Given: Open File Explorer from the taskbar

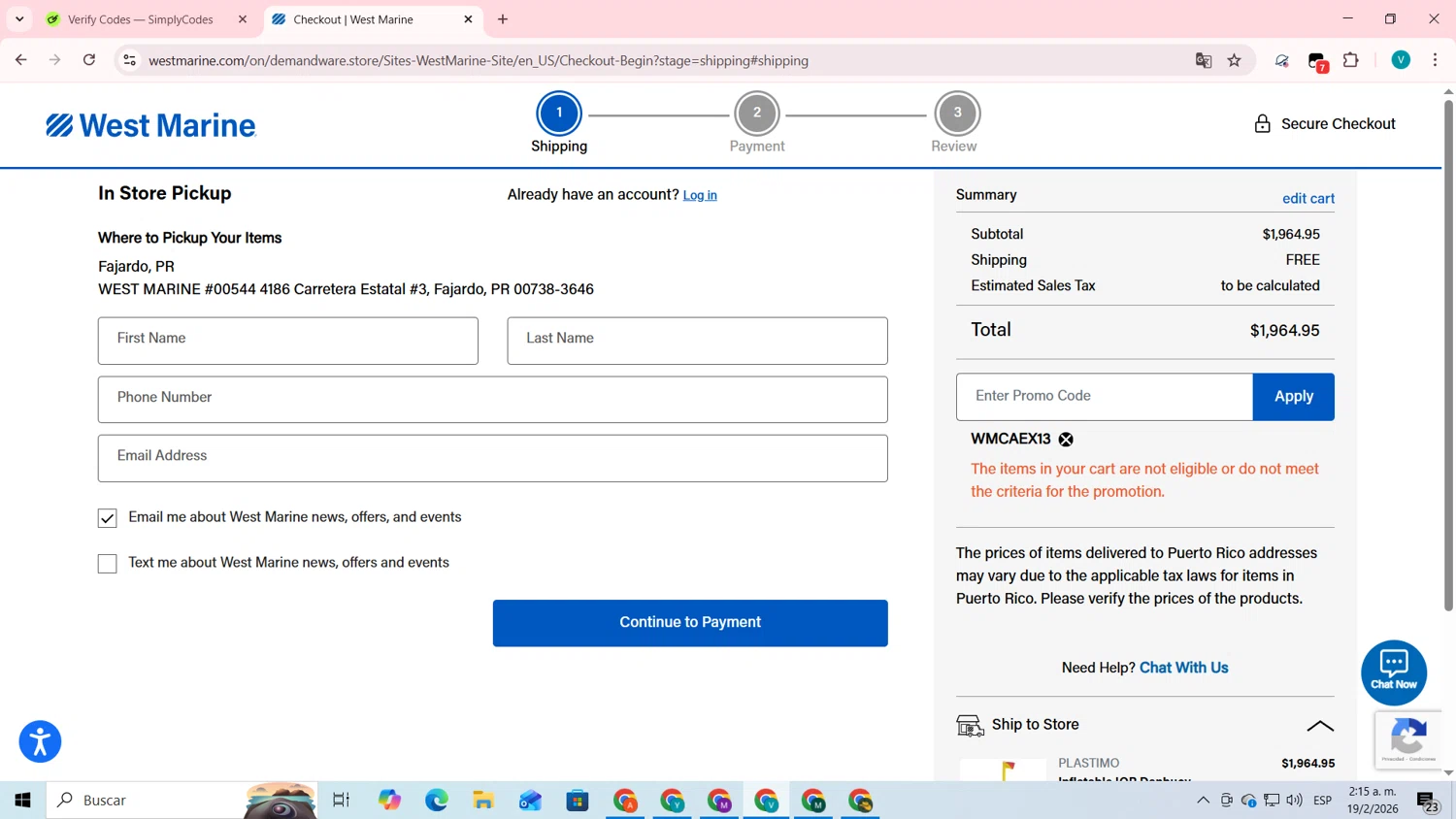Looking at the screenshot, I should (x=483, y=801).
